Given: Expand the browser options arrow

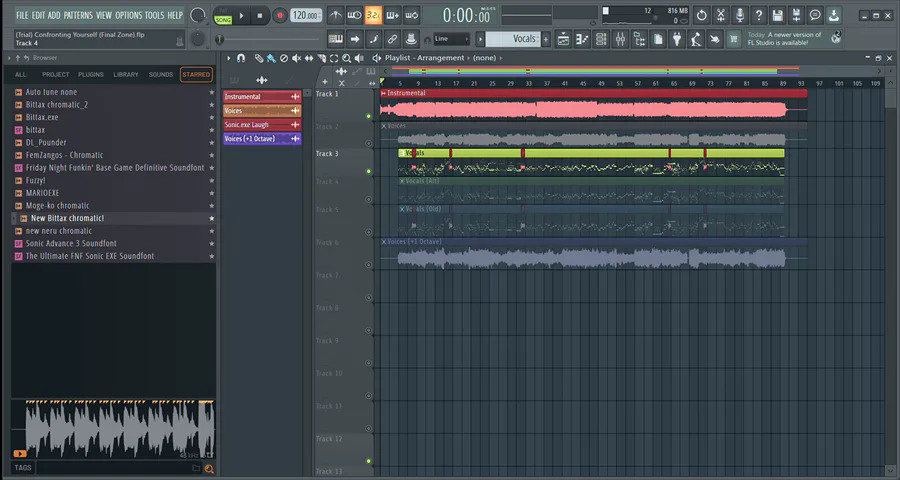Looking at the screenshot, I should [x=9, y=58].
